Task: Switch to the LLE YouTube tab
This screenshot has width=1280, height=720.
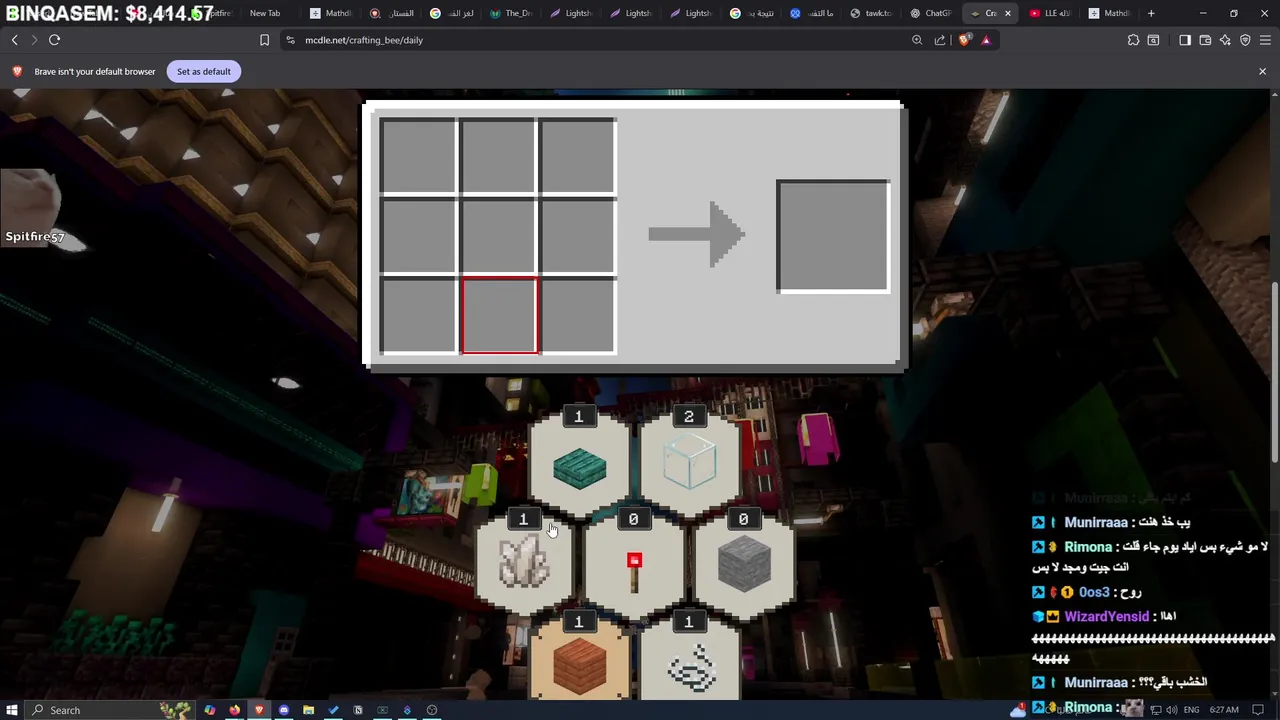Action: [1050, 13]
